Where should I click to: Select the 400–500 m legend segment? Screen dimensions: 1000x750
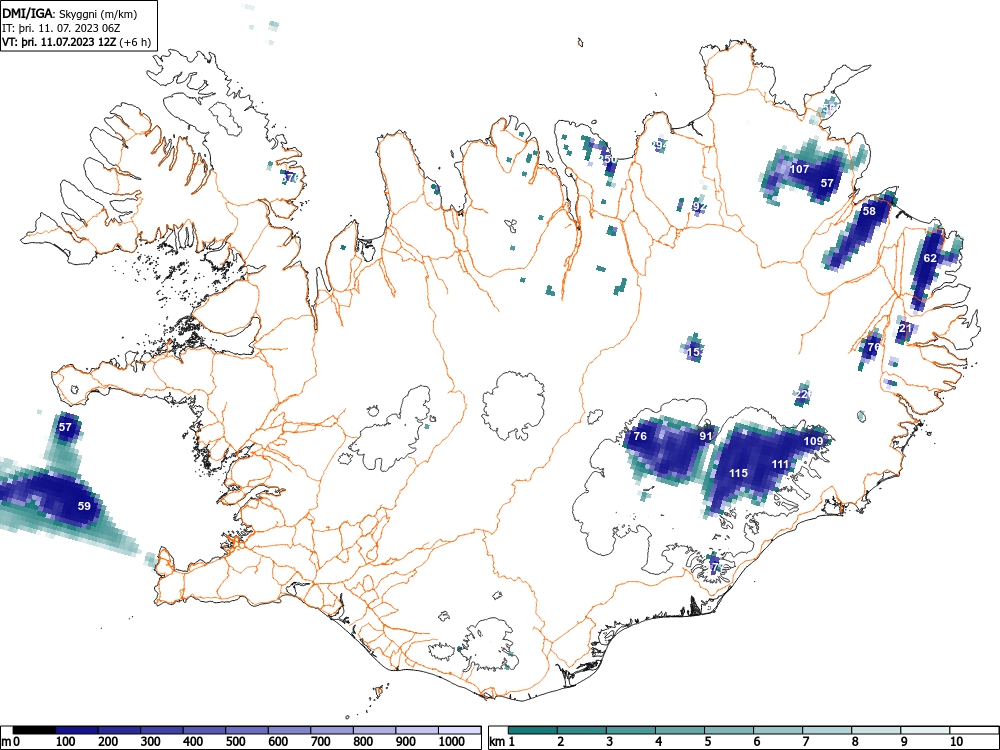pos(205,730)
